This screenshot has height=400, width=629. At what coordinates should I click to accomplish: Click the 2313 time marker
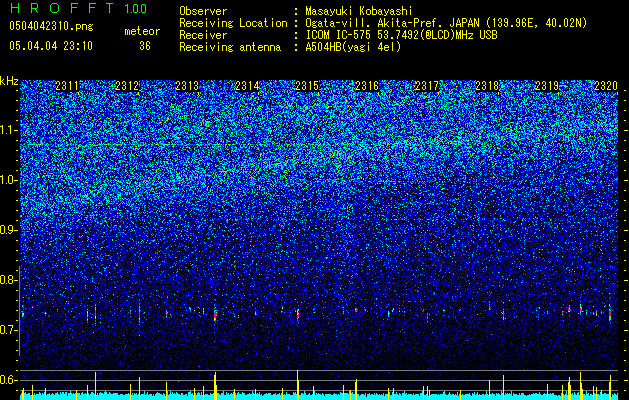pyautogui.click(x=187, y=86)
